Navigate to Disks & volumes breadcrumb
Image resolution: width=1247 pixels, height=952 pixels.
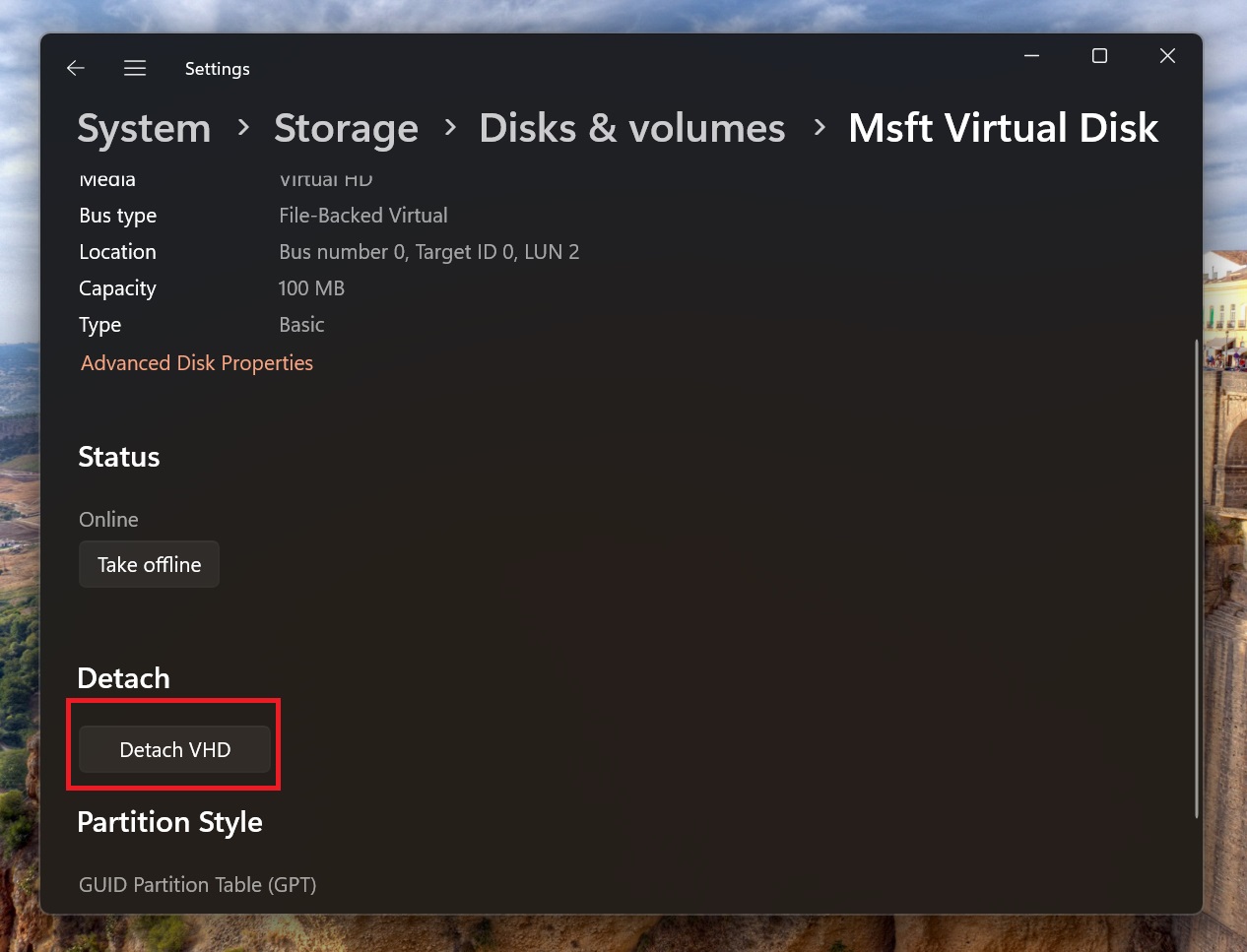point(632,129)
